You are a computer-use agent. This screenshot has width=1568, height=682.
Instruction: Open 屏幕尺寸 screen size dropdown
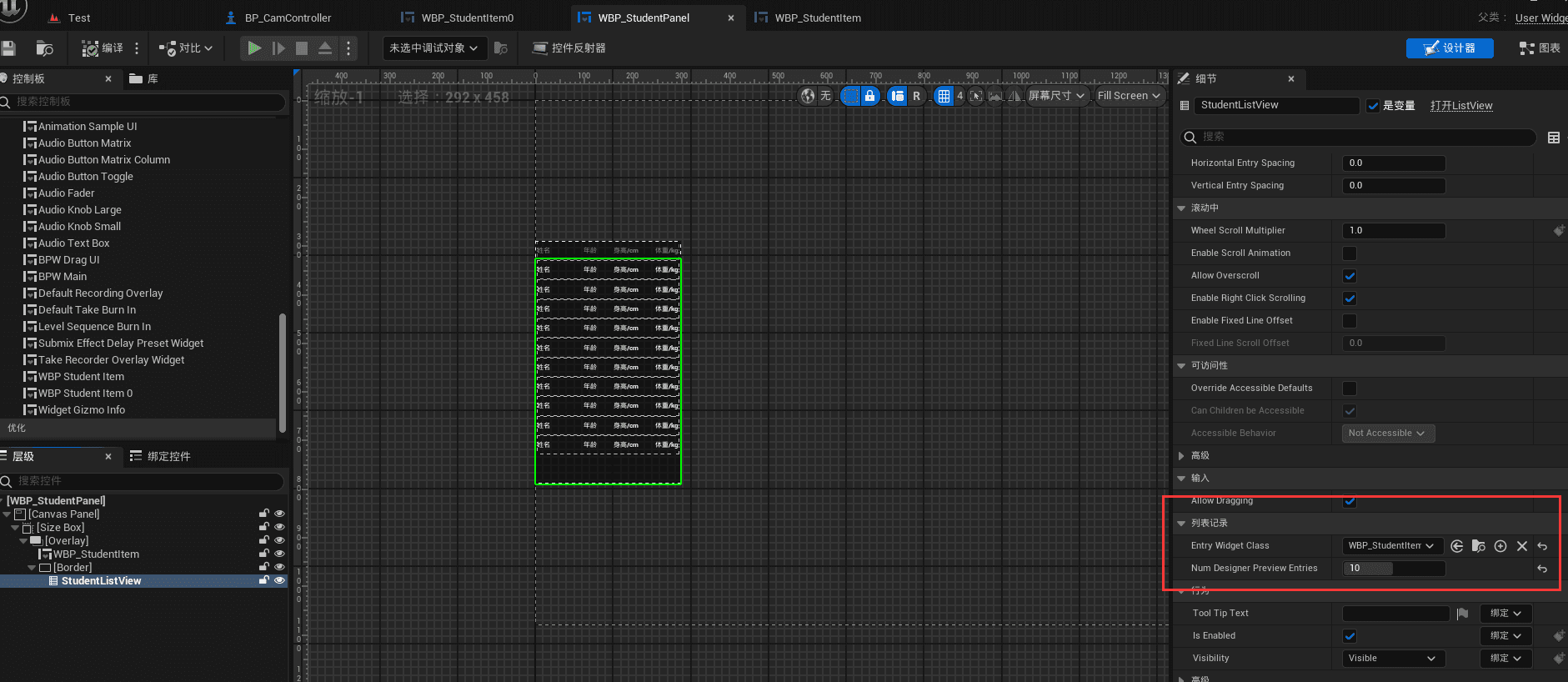1056,96
